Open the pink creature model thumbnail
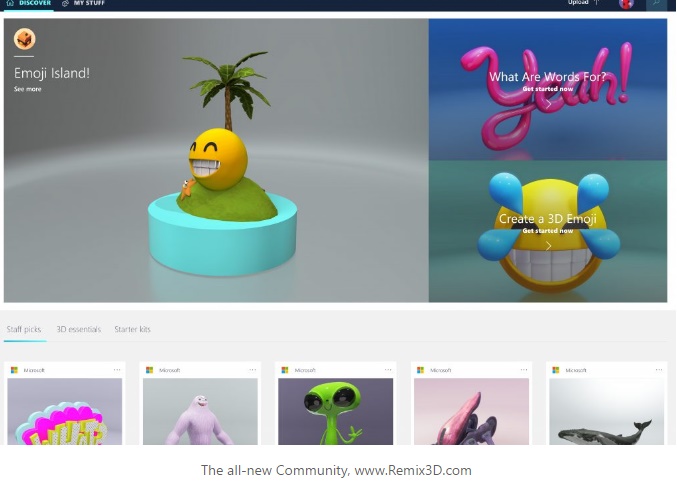 (471, 411)
